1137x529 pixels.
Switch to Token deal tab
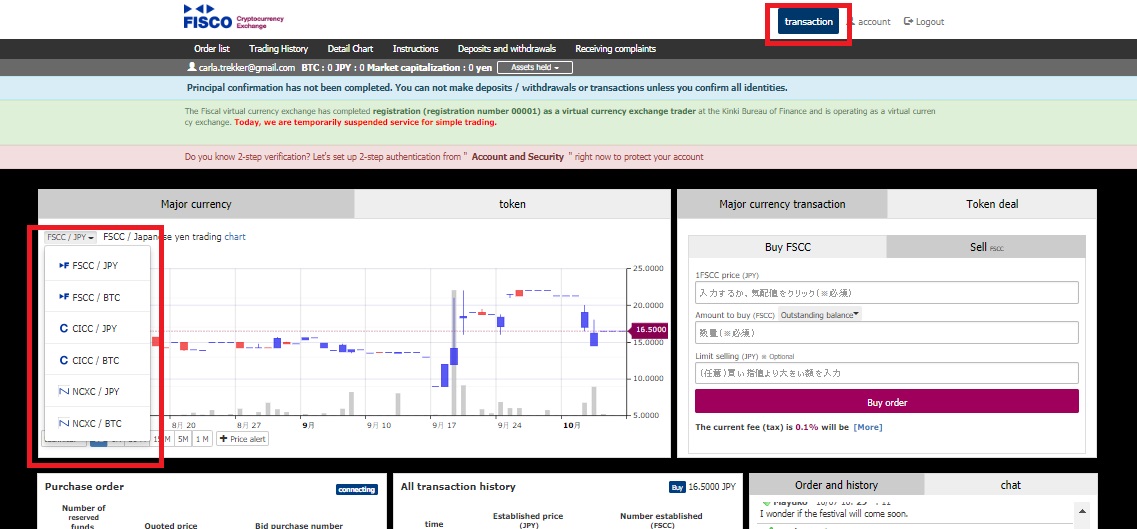992,204
